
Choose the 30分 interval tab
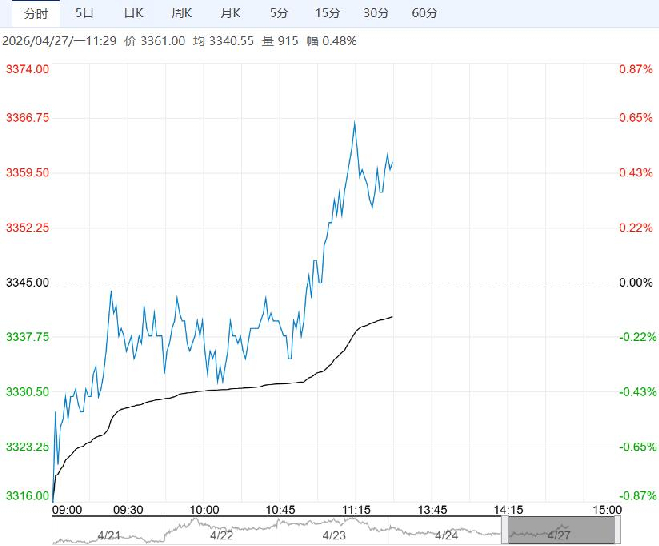pos(376,13)
